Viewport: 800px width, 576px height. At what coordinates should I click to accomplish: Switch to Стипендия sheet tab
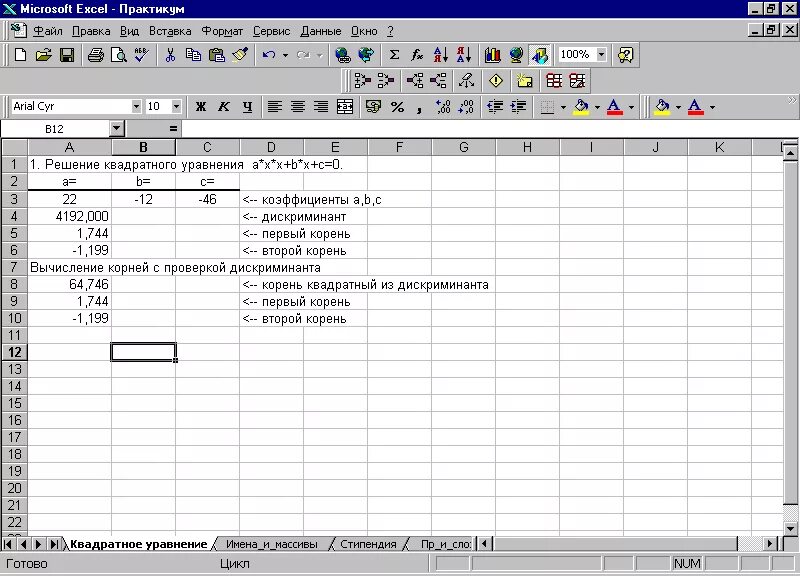tap(368, 544)
